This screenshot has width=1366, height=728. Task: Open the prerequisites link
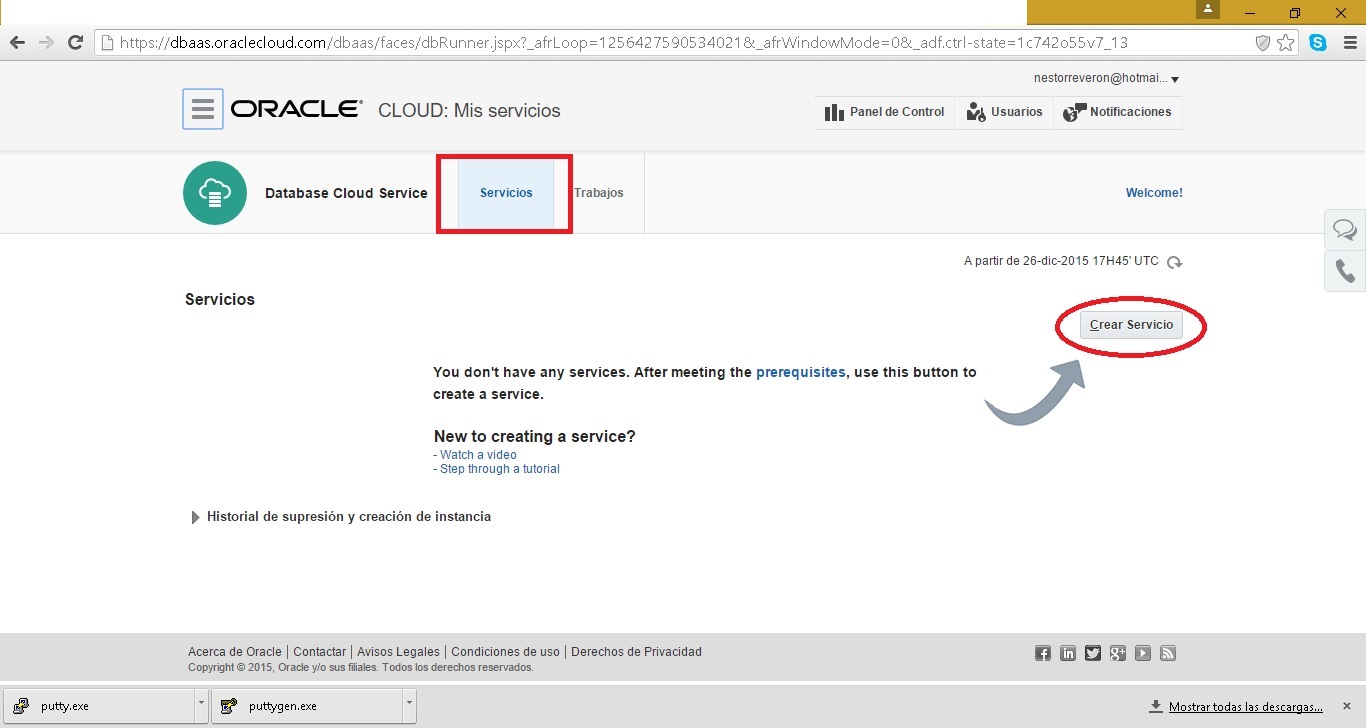(x=800, y=372)
